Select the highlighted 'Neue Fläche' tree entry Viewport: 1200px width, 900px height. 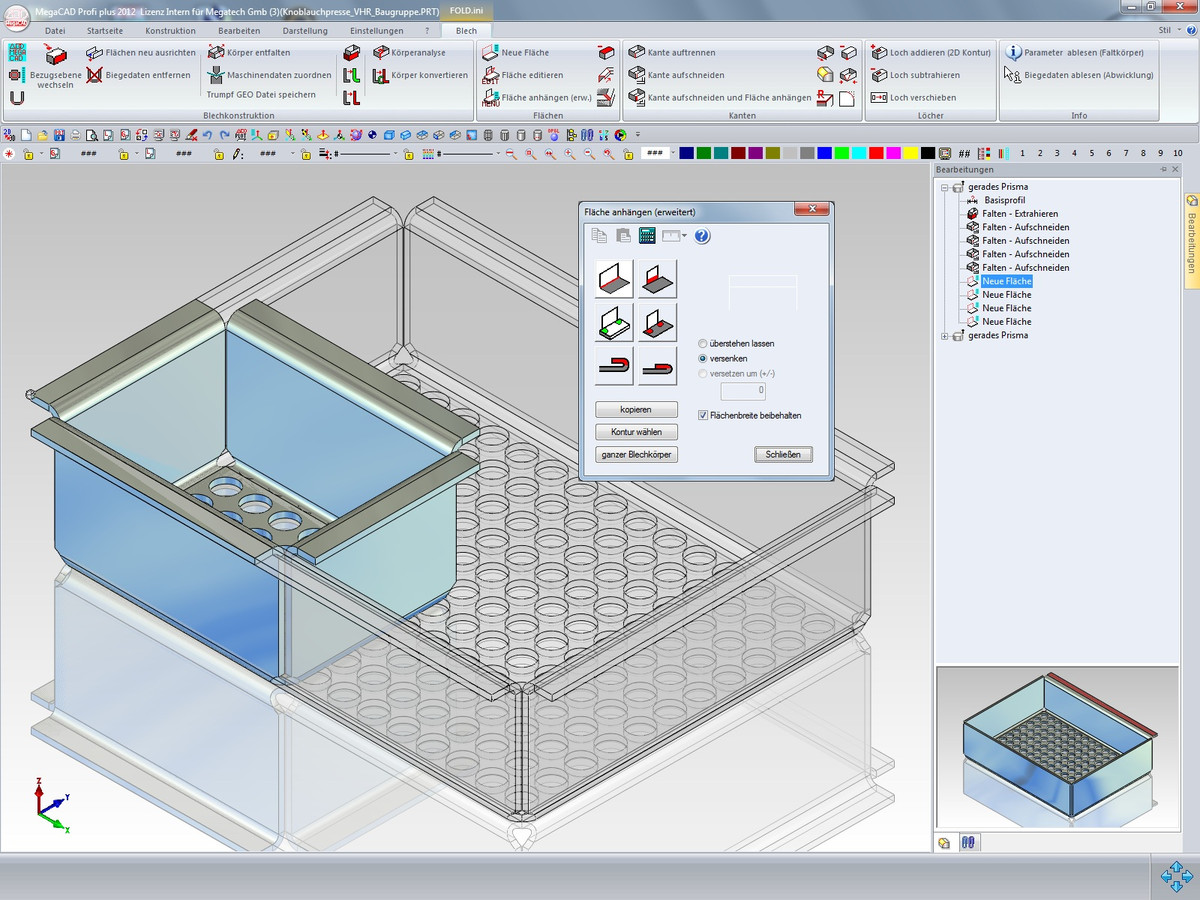click(1007, 281)
